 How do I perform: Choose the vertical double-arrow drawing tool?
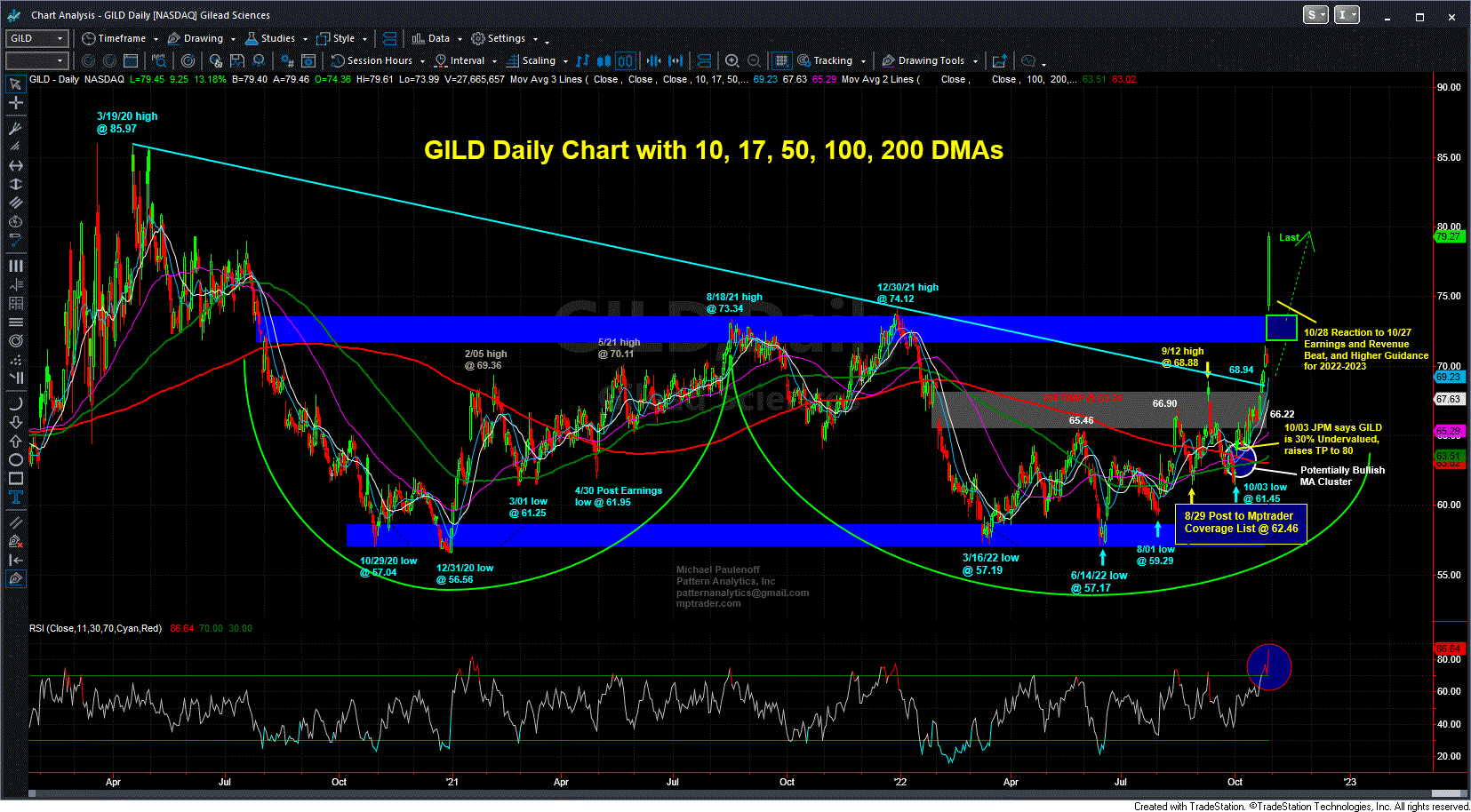click(15, 184)
